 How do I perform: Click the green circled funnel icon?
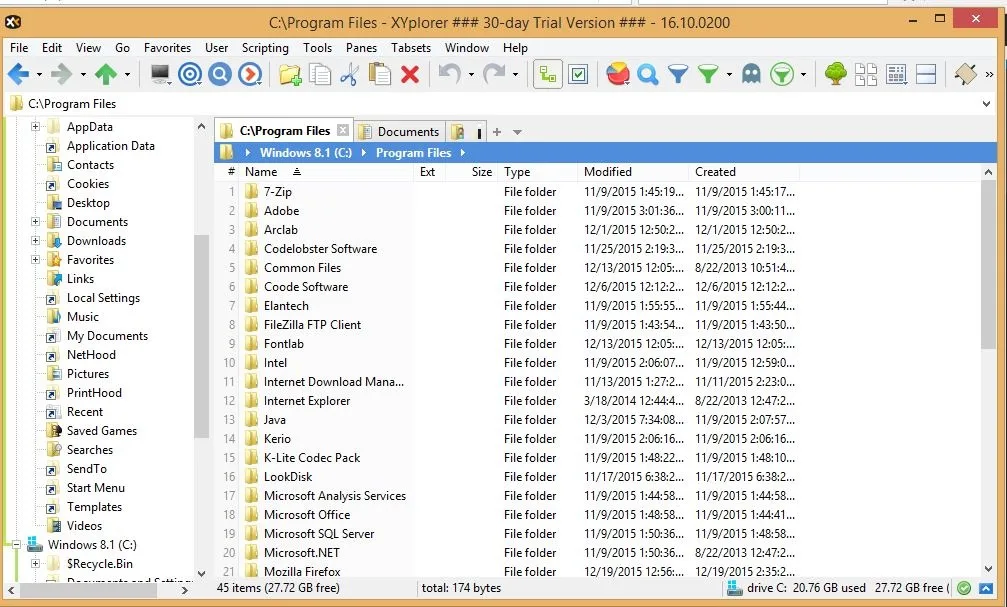click(782, 75)
